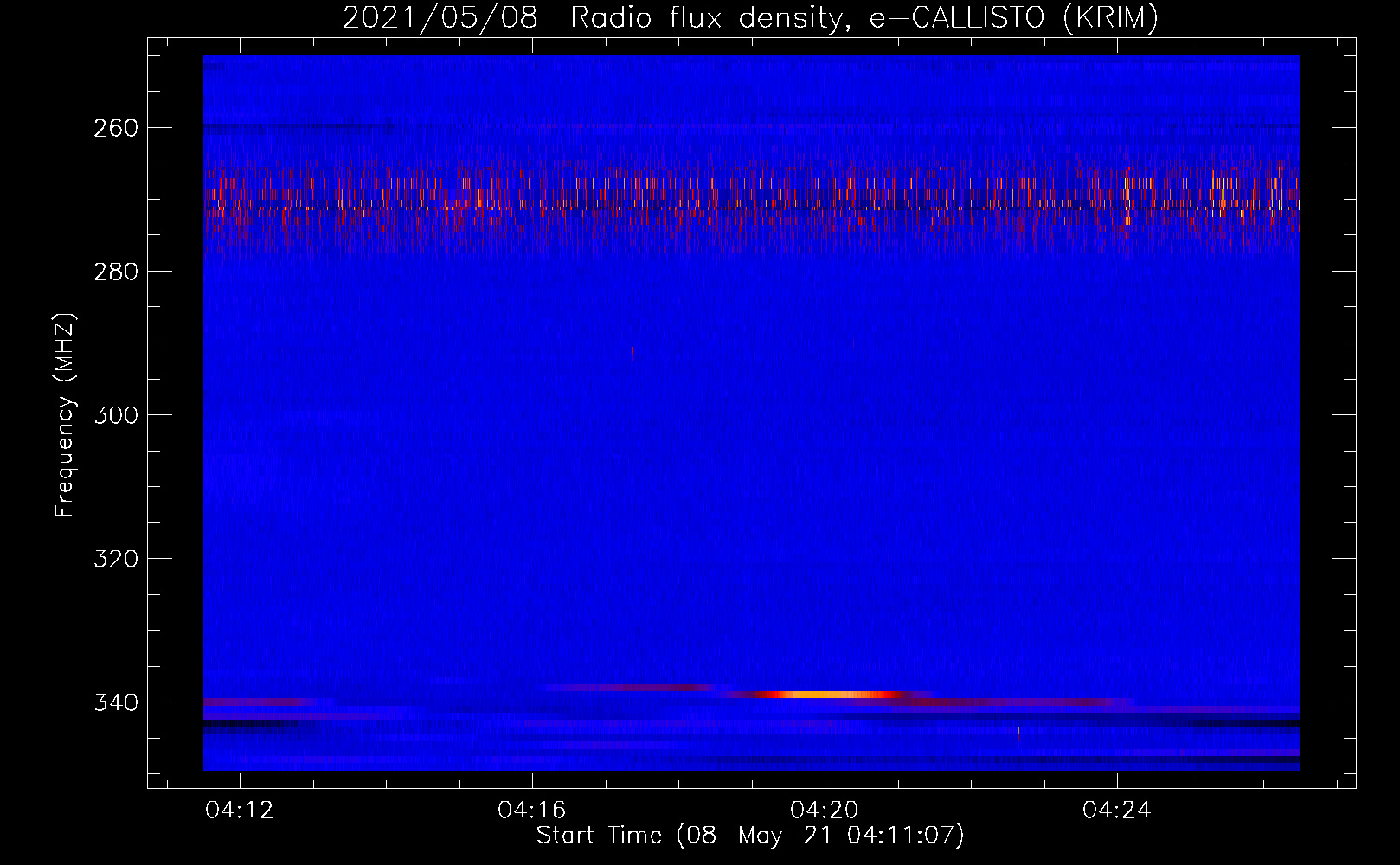Click the 300 frequency tick label
Image resolution: width=1400 pixels, height=865 pixels.
click(x=116, y=415)
